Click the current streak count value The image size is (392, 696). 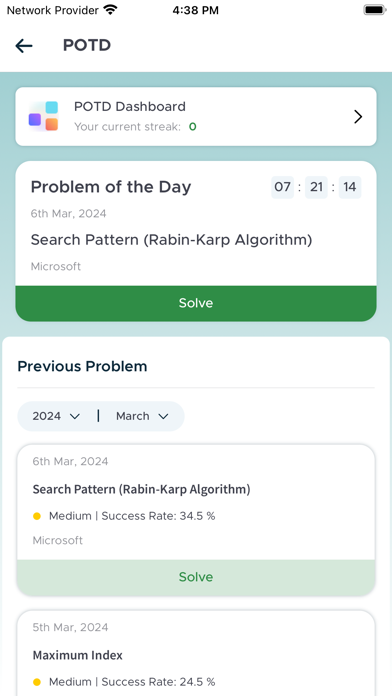point(192,127)
